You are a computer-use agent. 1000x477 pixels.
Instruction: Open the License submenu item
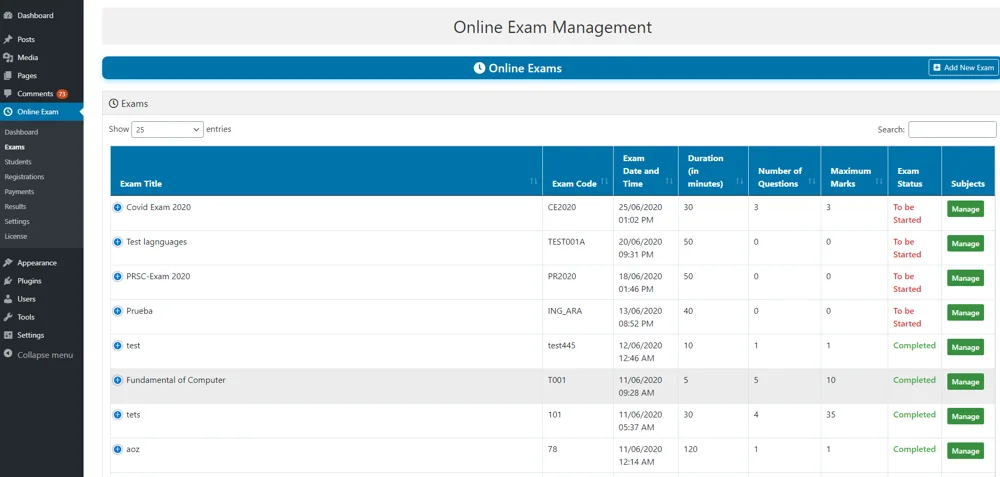click(x=16, y=236)
